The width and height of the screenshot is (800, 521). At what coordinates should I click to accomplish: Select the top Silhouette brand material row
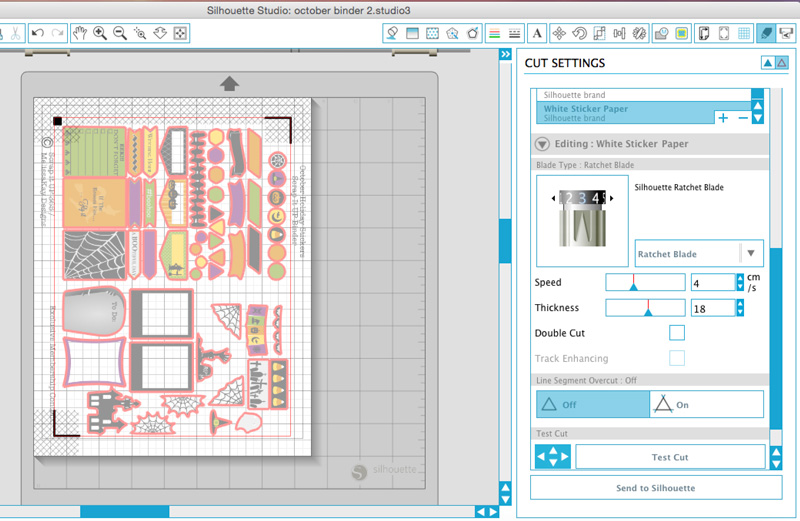click(x=644, y=95)
